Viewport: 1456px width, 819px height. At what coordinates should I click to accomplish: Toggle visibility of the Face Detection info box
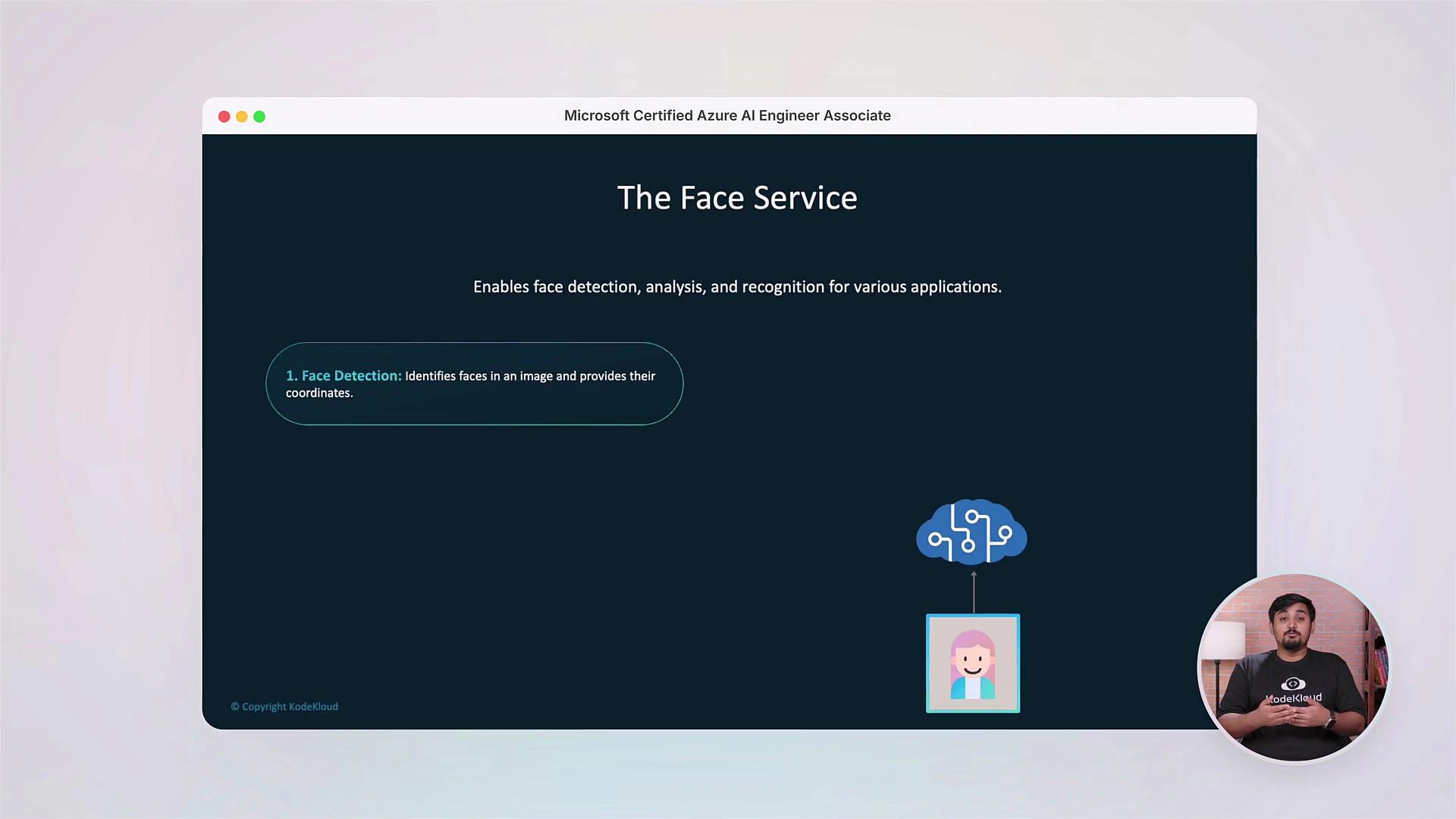coord(474,384)
